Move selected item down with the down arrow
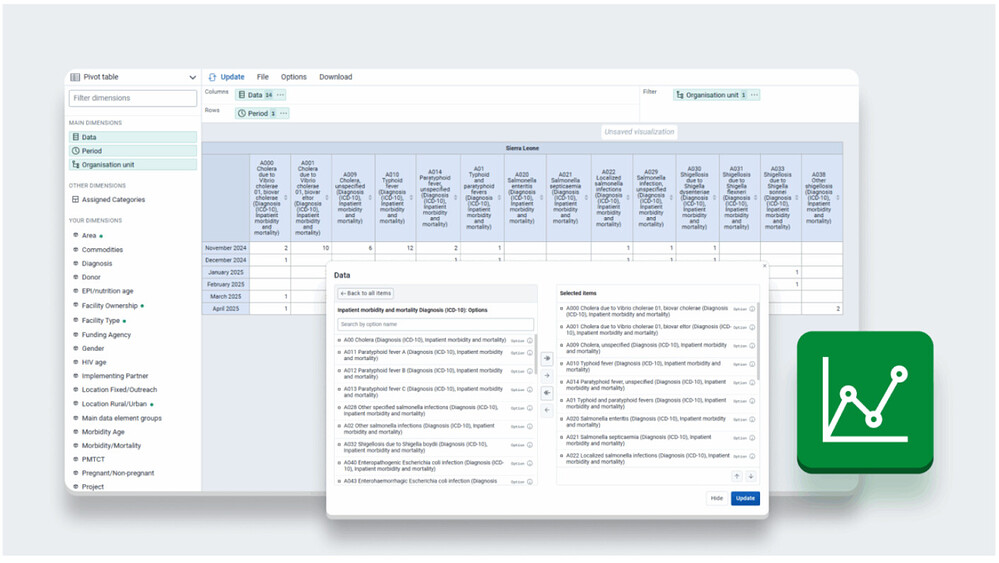The image size is (999, 563). [x=750, y=477]
